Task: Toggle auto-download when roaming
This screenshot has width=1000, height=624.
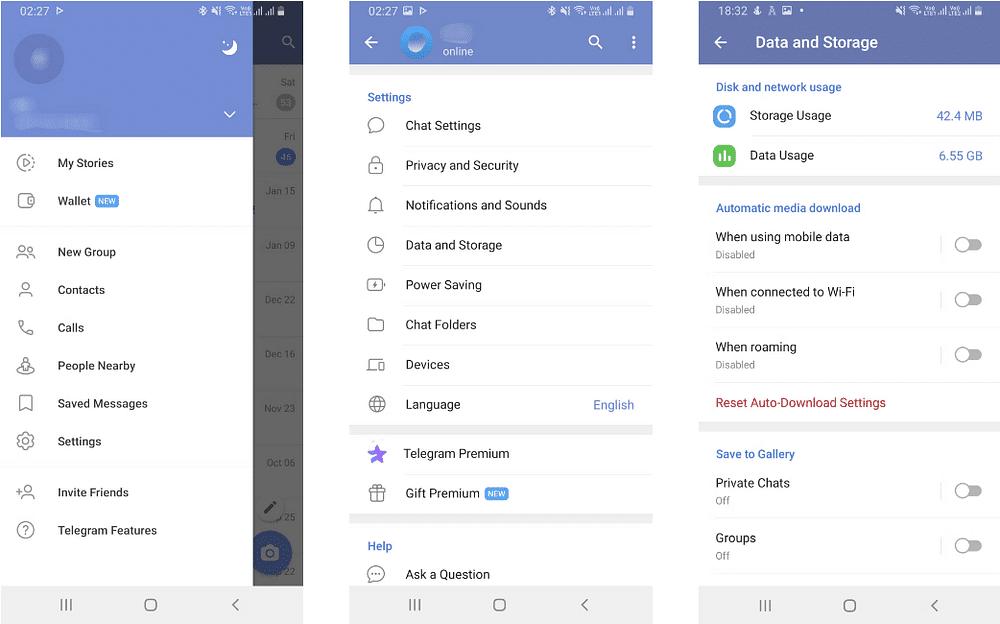Action: pos(967,355)
